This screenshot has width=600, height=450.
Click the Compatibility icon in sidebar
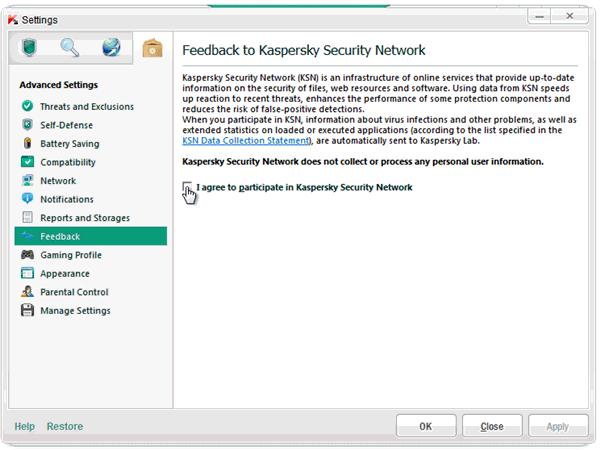tap(27, 162)
